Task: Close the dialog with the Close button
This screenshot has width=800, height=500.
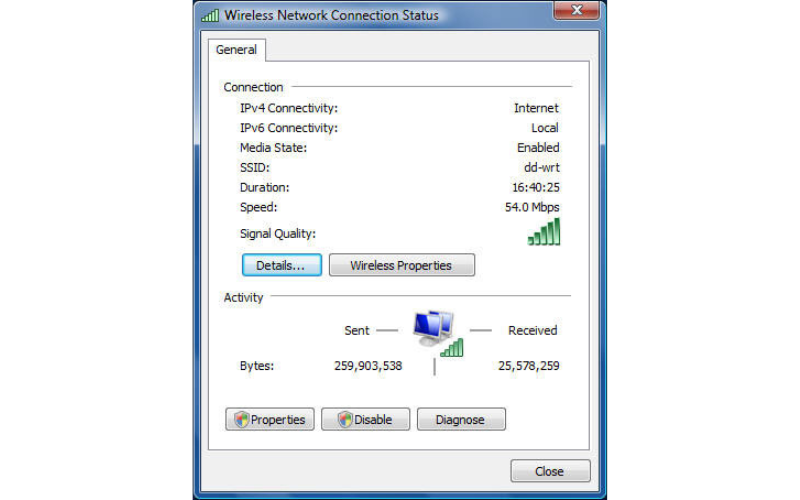Action: 551,471
